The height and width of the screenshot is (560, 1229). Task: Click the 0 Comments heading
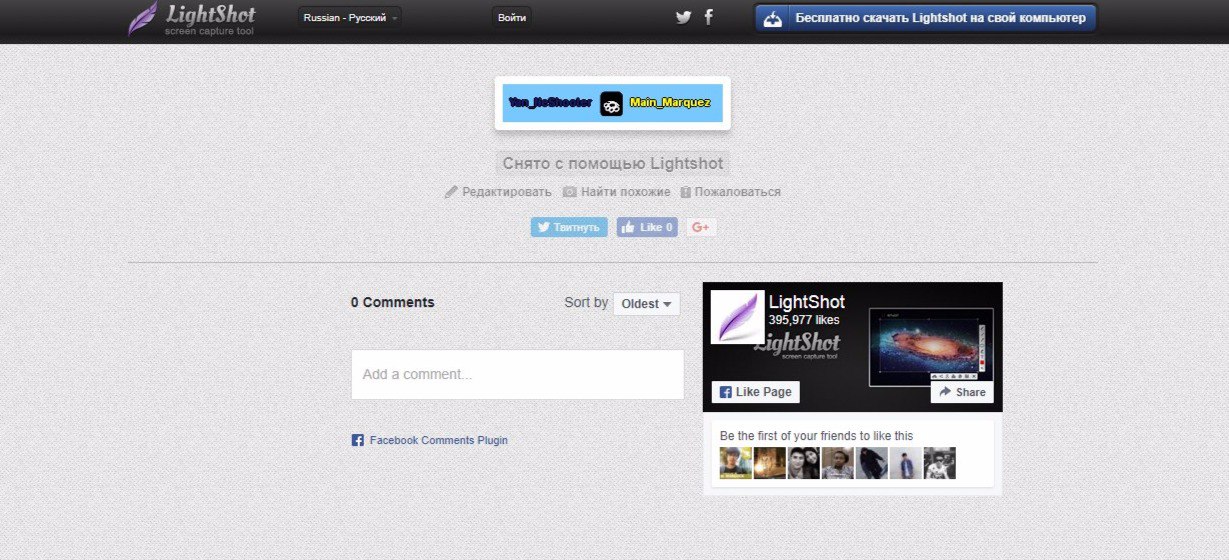tap(393, 302)
